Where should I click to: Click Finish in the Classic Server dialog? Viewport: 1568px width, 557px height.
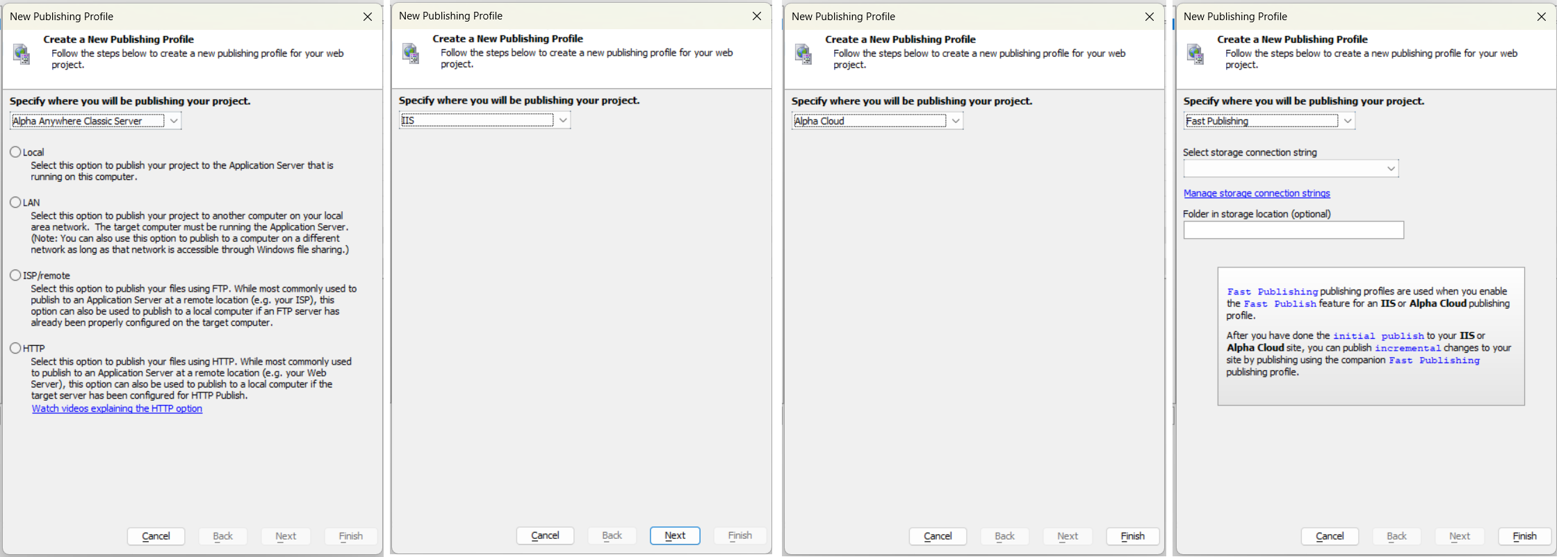tap(351, 536)
